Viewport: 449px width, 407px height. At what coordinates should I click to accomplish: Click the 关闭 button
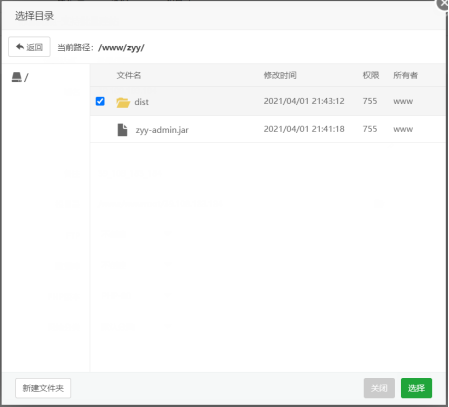pyautogui.click(x=379, y=388)
